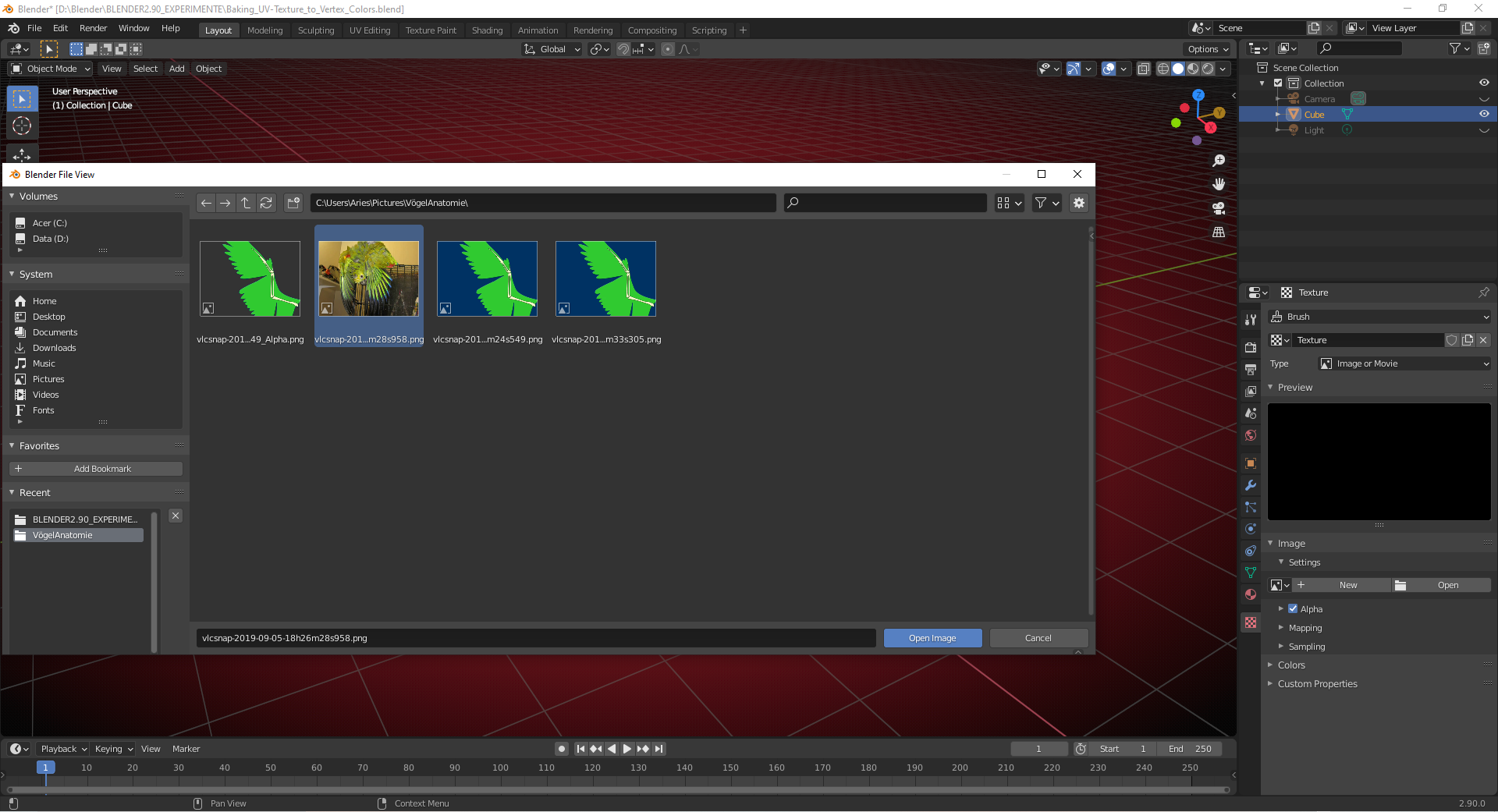Create new directory in the file browser
Viewport: 1498px width, 812px height.
pos(293,203)
